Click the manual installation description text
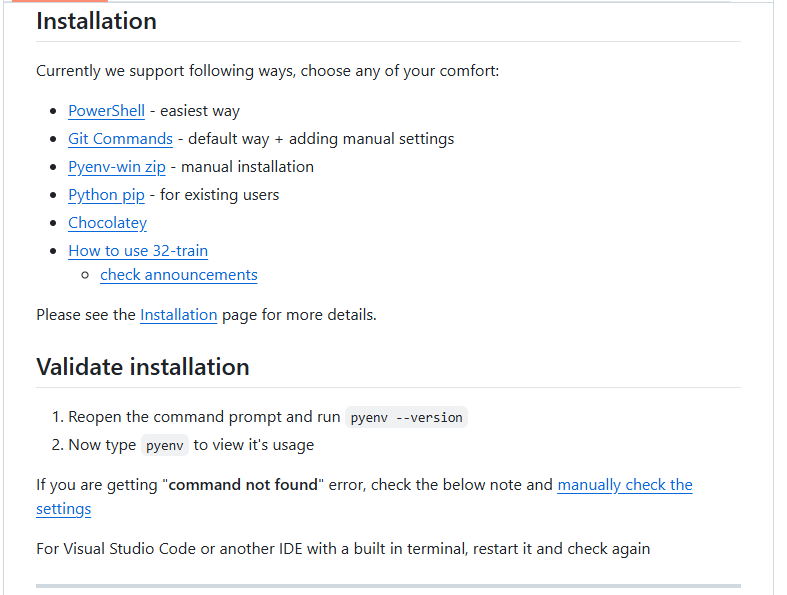 point(247,167)
